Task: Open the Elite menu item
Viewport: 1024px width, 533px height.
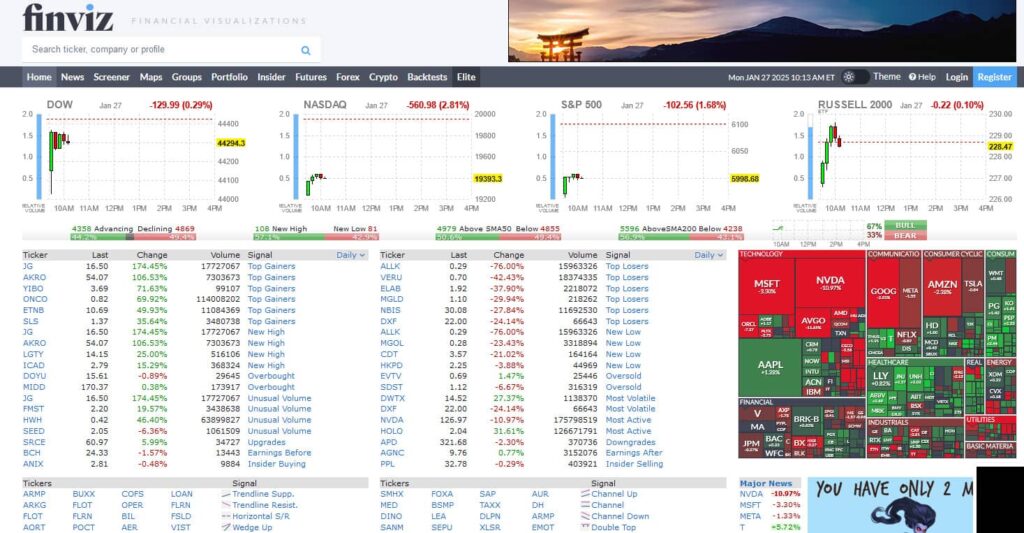Action: [466, 77]
